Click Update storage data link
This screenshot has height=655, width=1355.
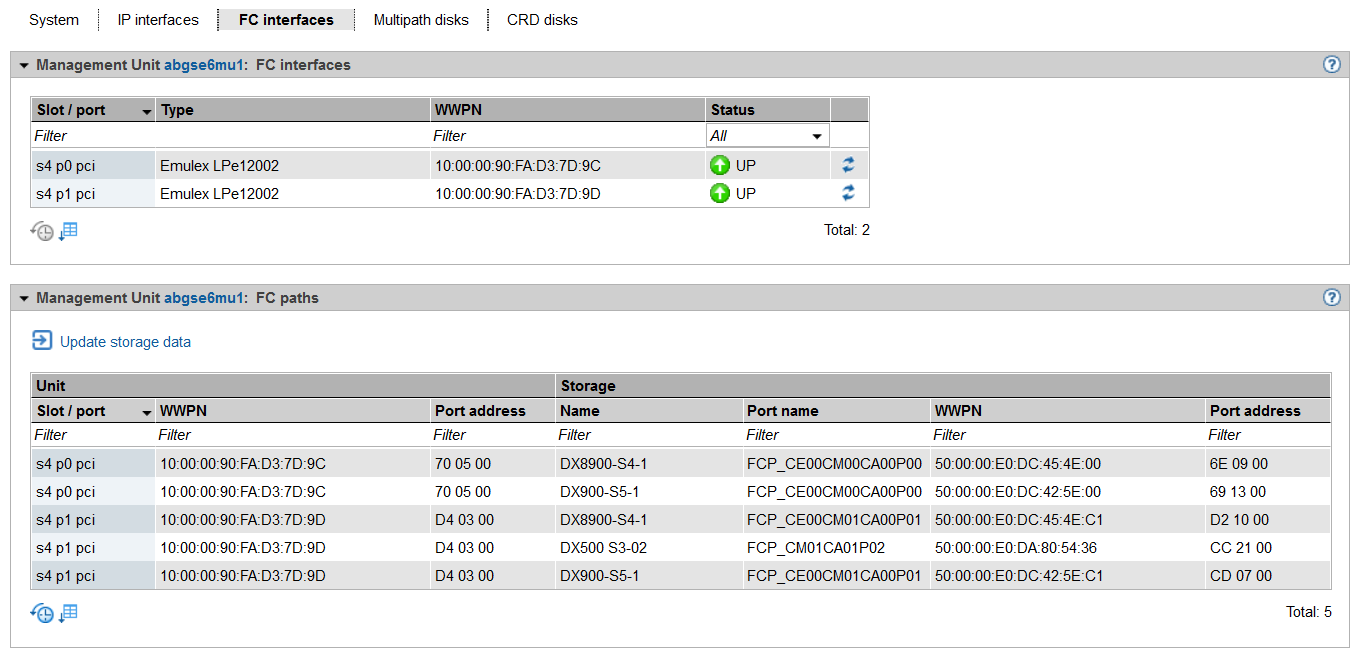[125, 342]
